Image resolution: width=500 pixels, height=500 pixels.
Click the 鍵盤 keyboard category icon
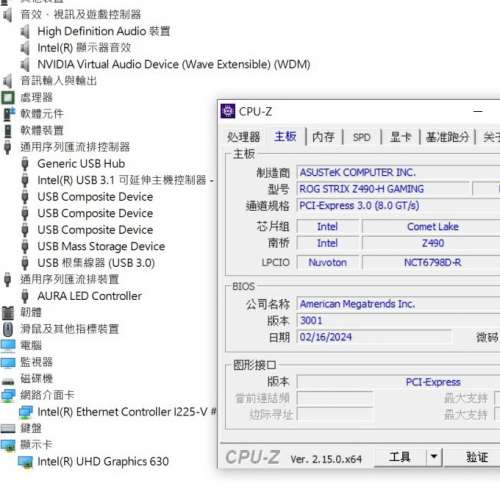(x=8, y=429)
